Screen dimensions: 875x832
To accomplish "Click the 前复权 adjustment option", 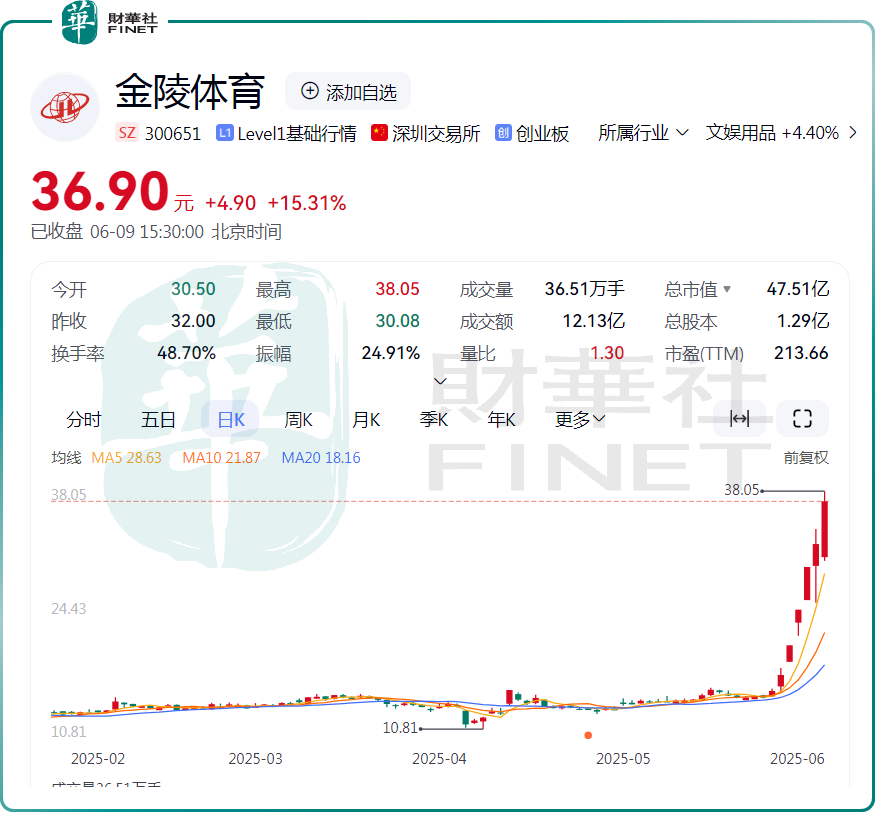I will point(806,458).
